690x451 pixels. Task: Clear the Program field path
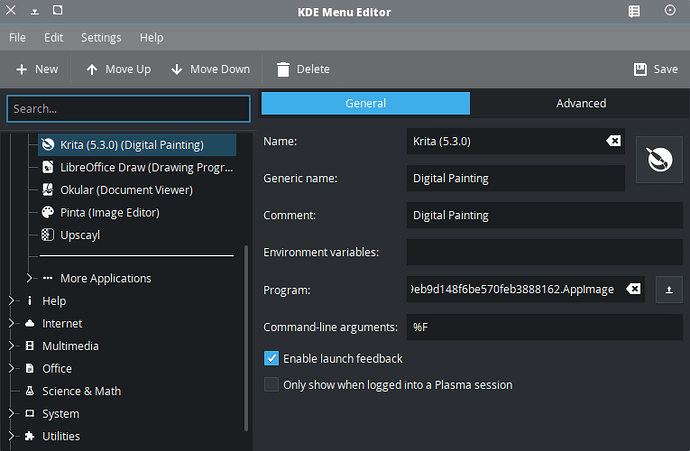[x=633, y=289]
